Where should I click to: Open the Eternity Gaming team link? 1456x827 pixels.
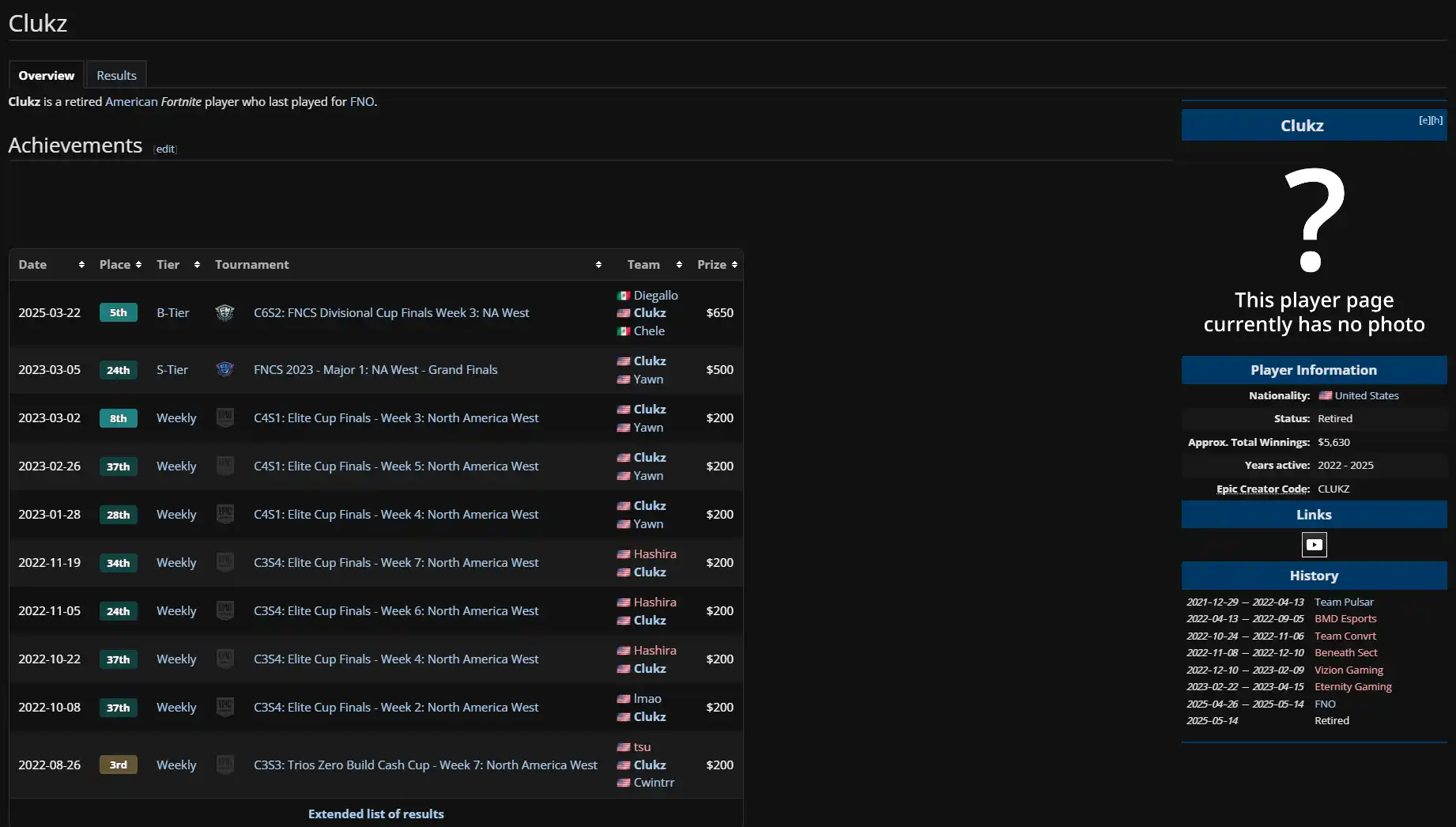(x=1352, y=687)
